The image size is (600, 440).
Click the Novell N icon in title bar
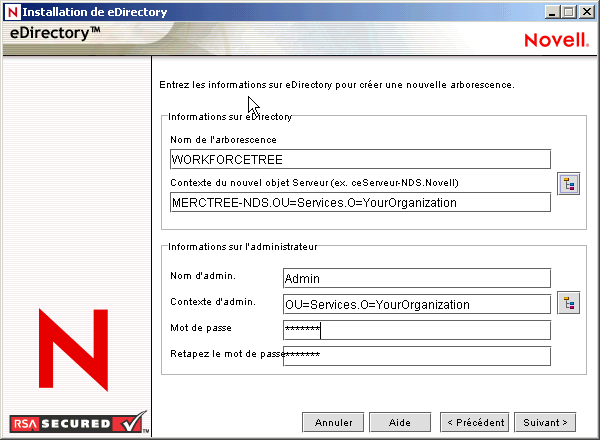[12, 12]
